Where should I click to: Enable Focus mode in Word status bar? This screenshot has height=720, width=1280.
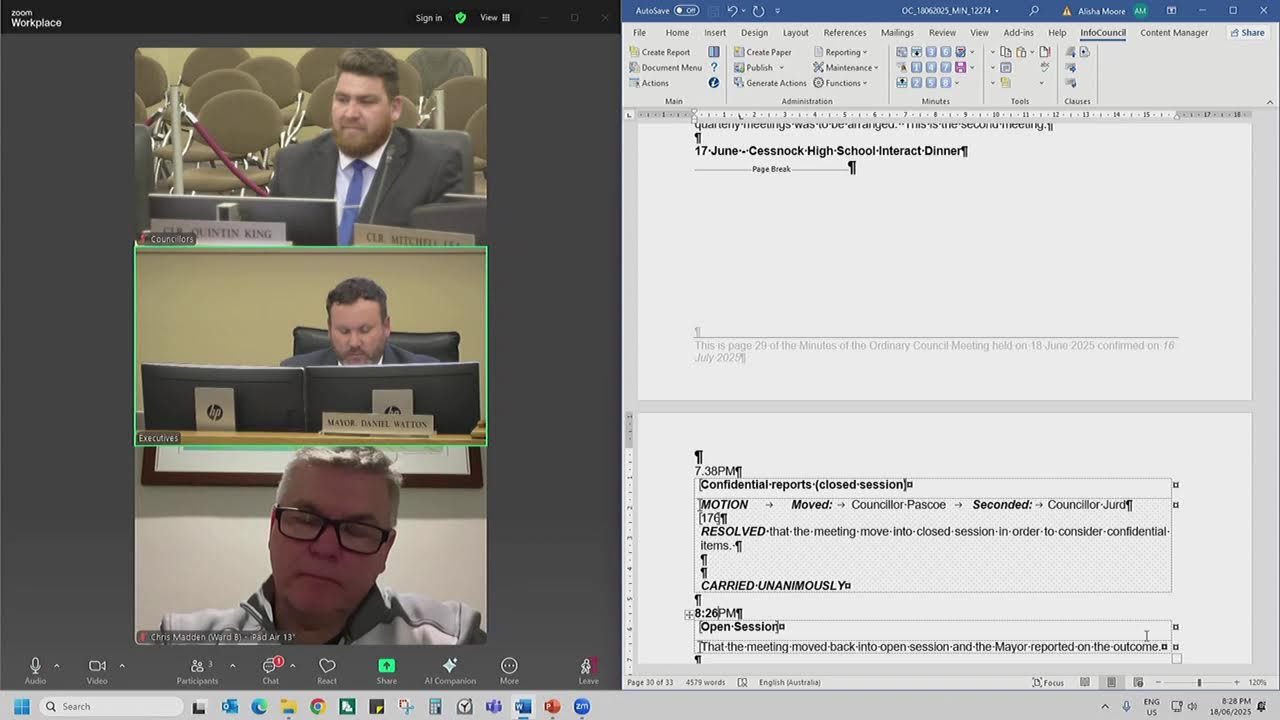1048,682
